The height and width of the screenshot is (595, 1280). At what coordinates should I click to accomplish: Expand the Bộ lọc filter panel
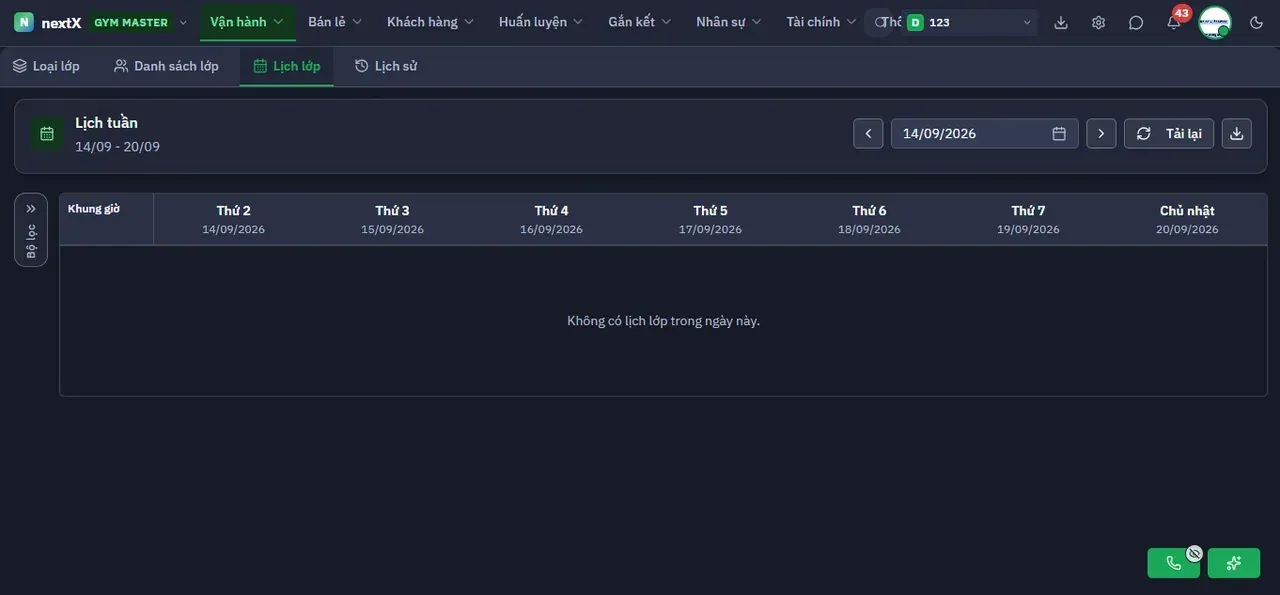[31, 229]
